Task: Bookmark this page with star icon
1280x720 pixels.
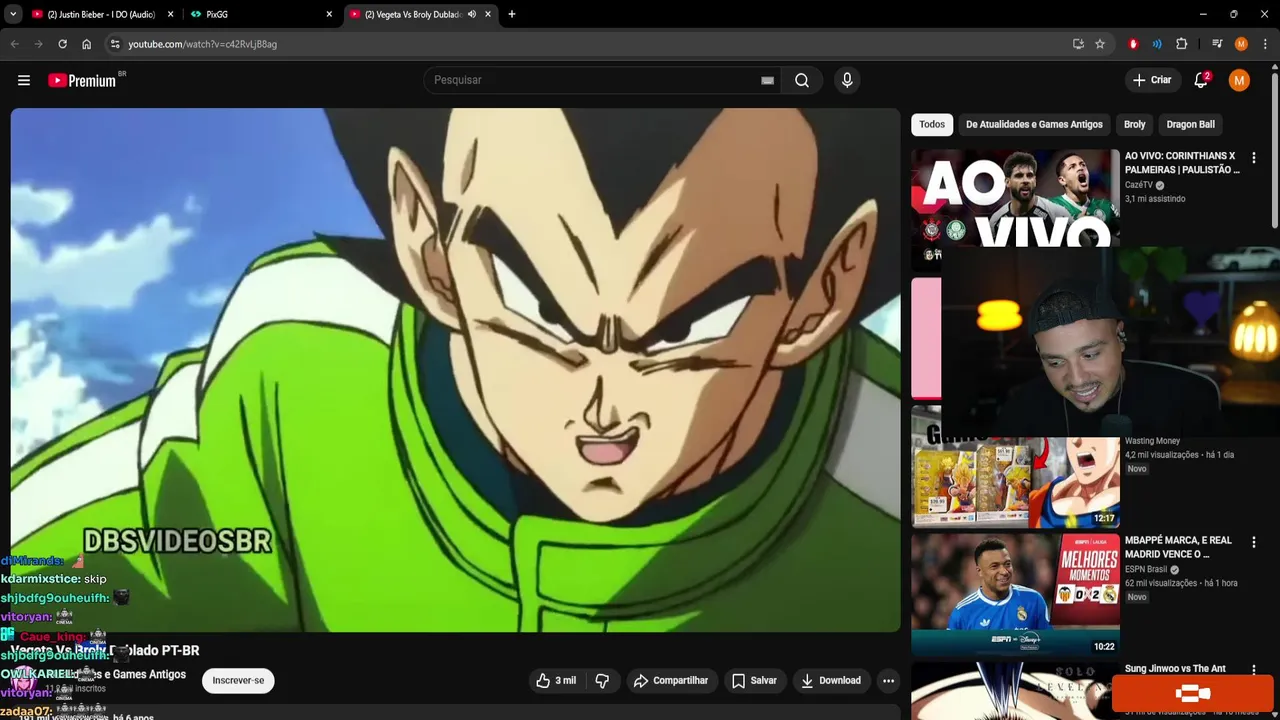Action: tap(1100, 44)
